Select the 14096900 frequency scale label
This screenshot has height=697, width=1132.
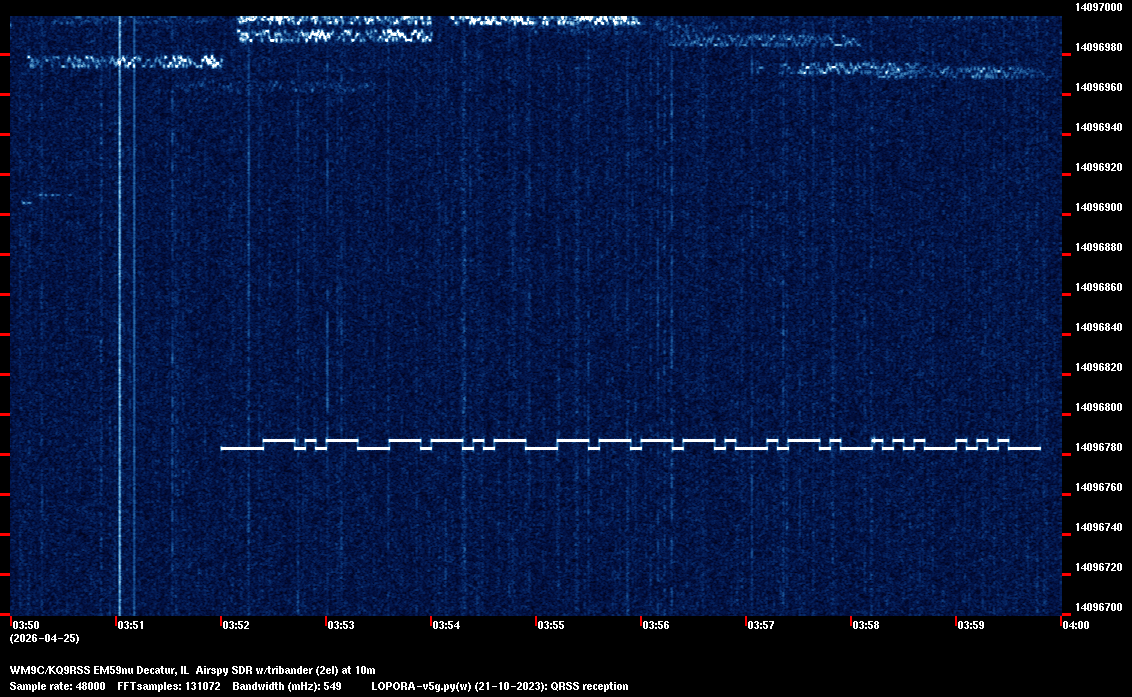pyautogui.click(x=1097, y=207)
